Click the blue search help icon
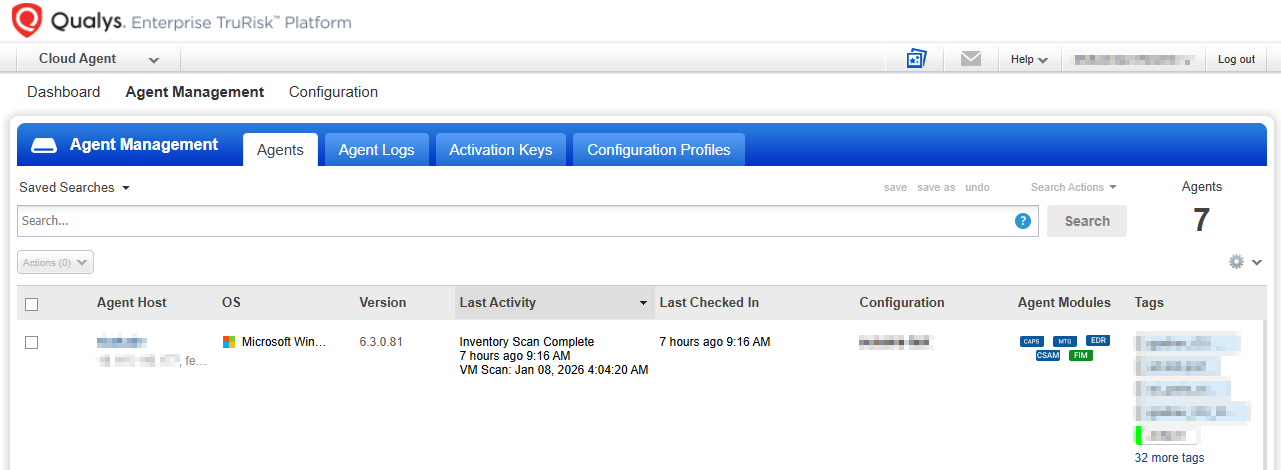The width and height of the screenshot is (1281, 470). (1023, 221)
